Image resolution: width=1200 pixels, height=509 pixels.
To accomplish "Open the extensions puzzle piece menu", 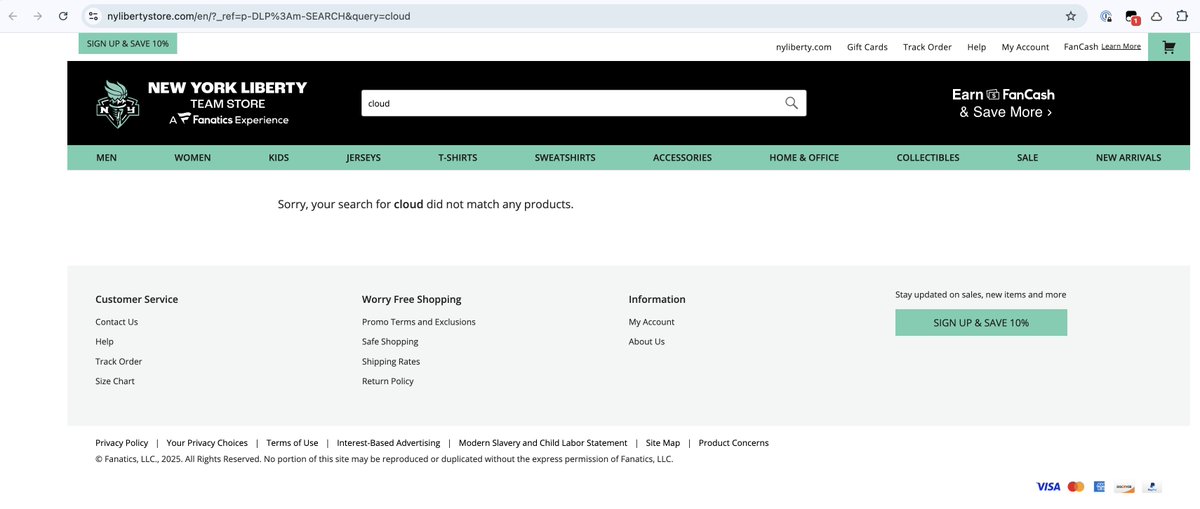I will [x=1182, y=16].
